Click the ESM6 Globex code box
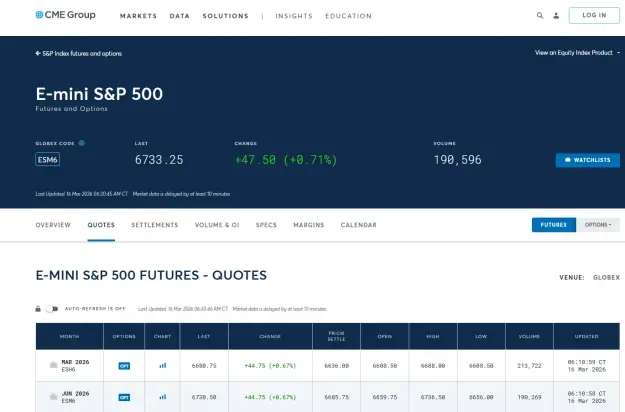 [47, 159]
